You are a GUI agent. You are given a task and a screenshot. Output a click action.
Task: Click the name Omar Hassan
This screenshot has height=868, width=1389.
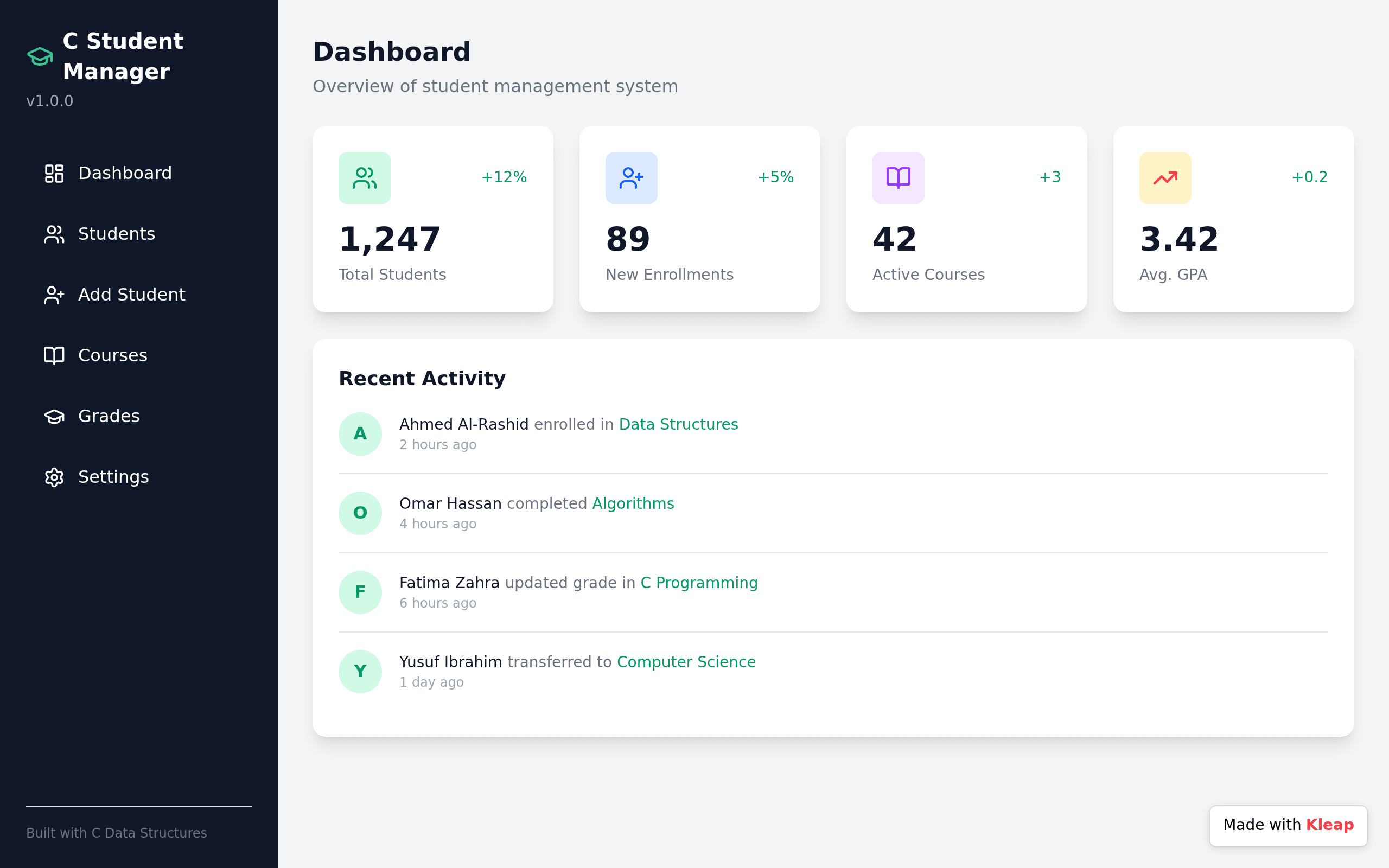[x=450, y=503]
